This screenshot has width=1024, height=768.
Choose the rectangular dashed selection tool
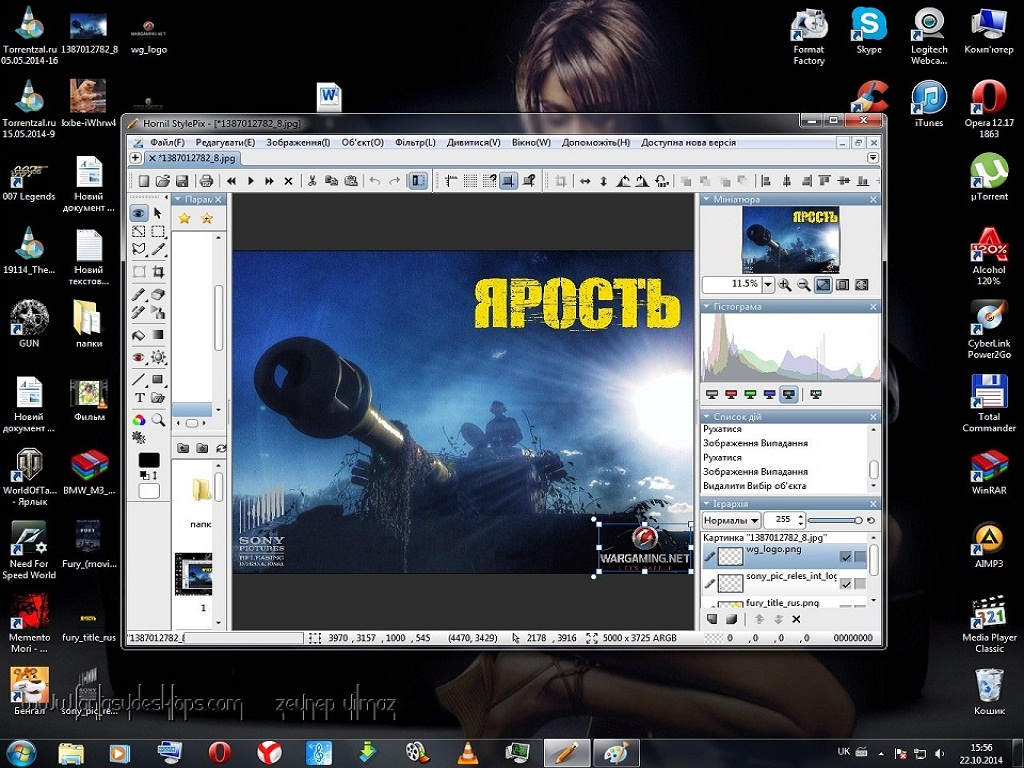[x=157, y=232]
